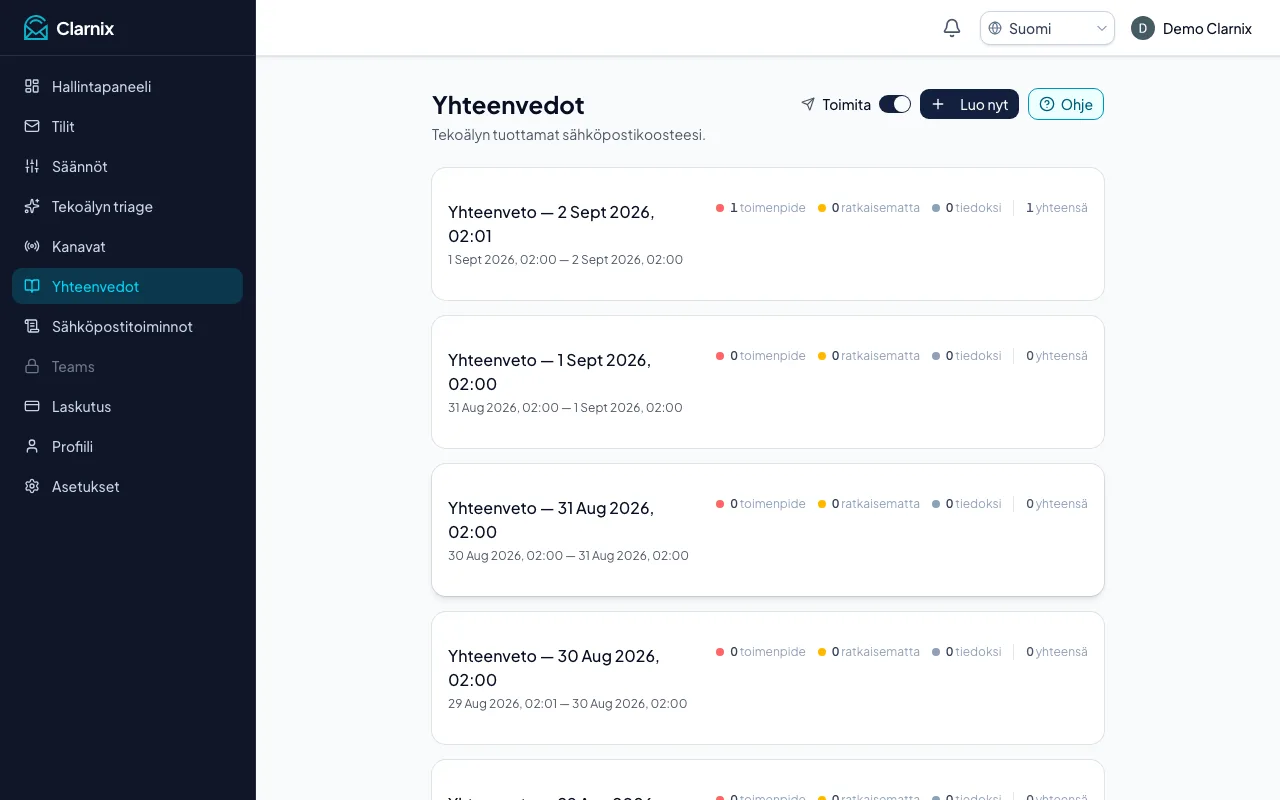Open summary Yhteenveto — 2 Sept 2026, 02:01

(768, 234)
